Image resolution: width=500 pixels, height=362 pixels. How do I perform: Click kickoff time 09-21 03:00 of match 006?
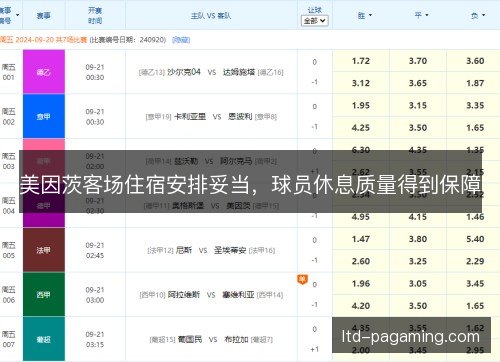95,295
